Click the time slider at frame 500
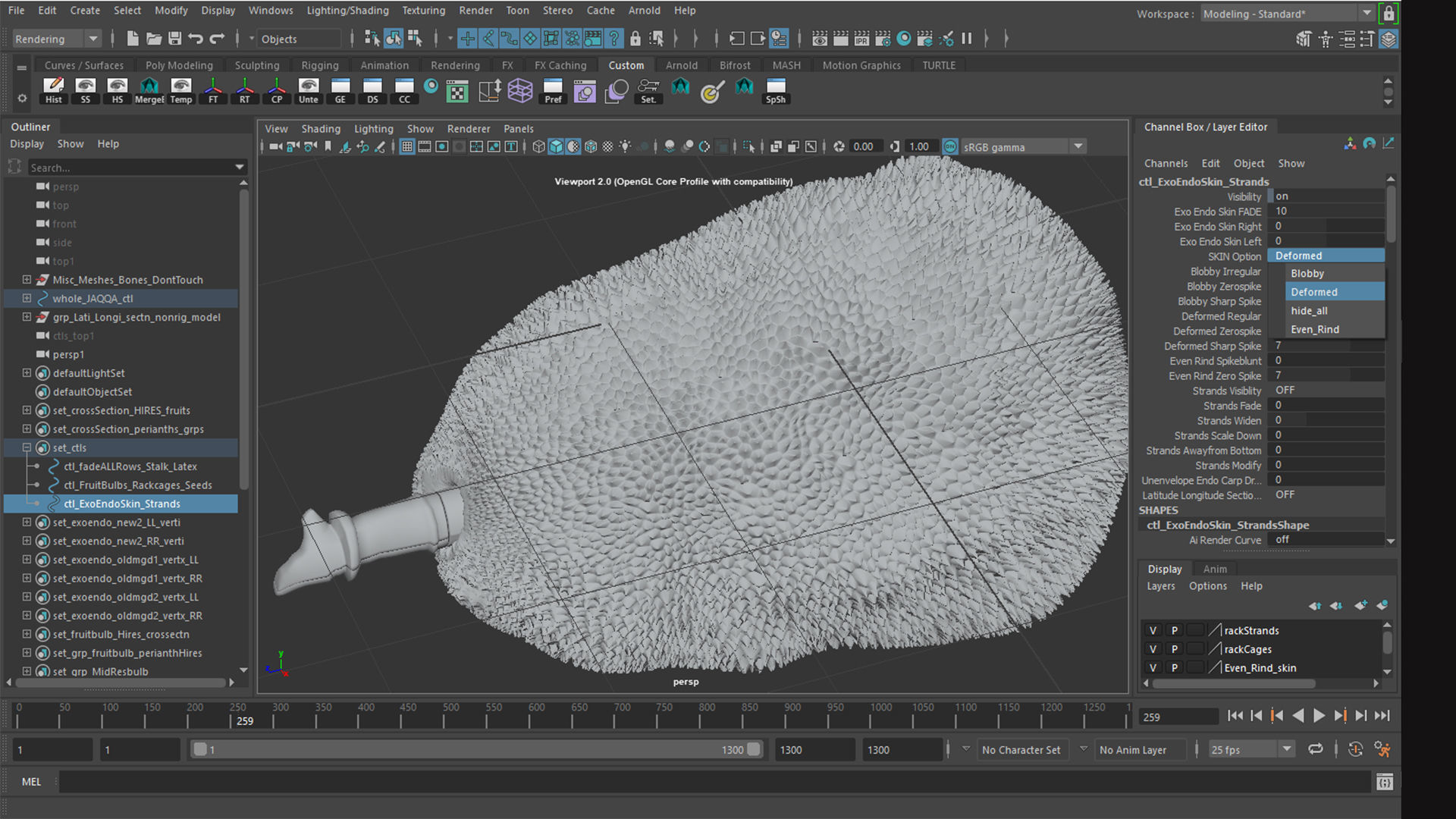 pyautogui.click(x=450, y=714)
